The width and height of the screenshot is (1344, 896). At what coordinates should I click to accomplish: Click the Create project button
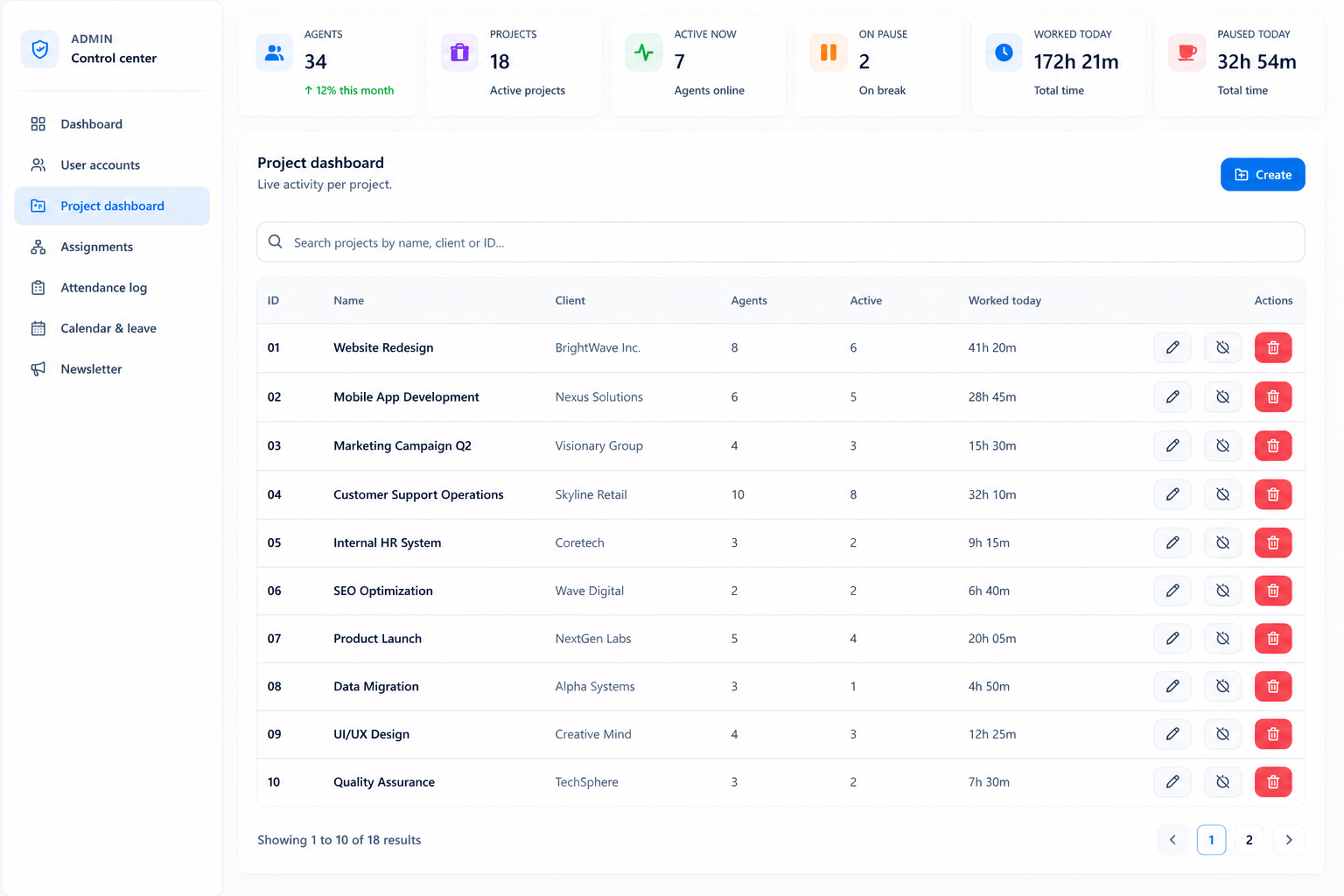[1263, 174]
